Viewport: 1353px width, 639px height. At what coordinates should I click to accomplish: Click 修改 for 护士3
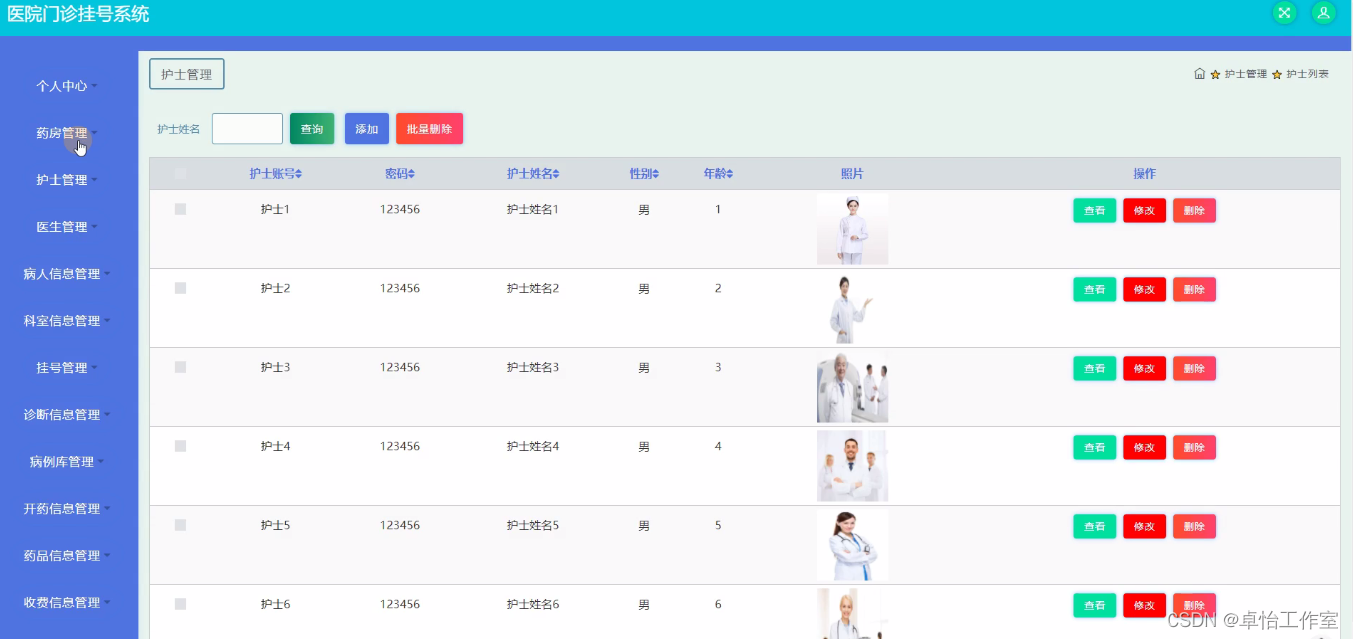[1145, 368]
